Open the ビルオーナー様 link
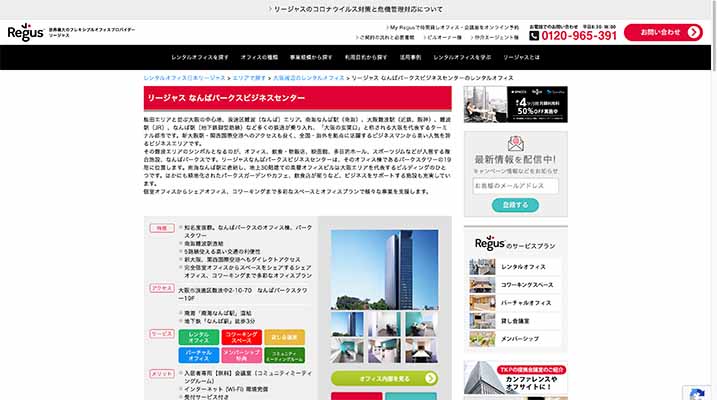This screenshot has height=400, width=717. coord(443,37)
